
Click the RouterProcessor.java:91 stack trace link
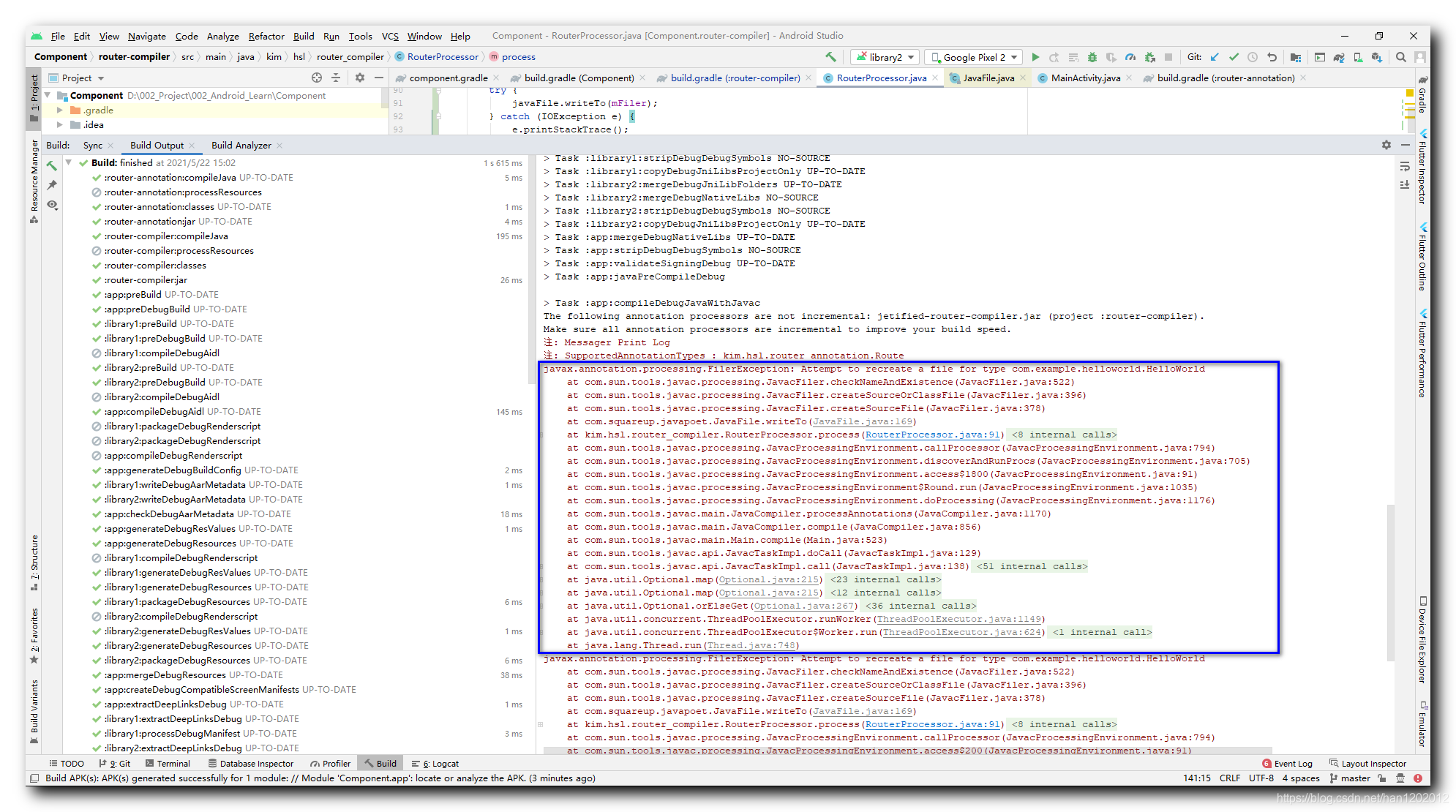tap(932, 435)
